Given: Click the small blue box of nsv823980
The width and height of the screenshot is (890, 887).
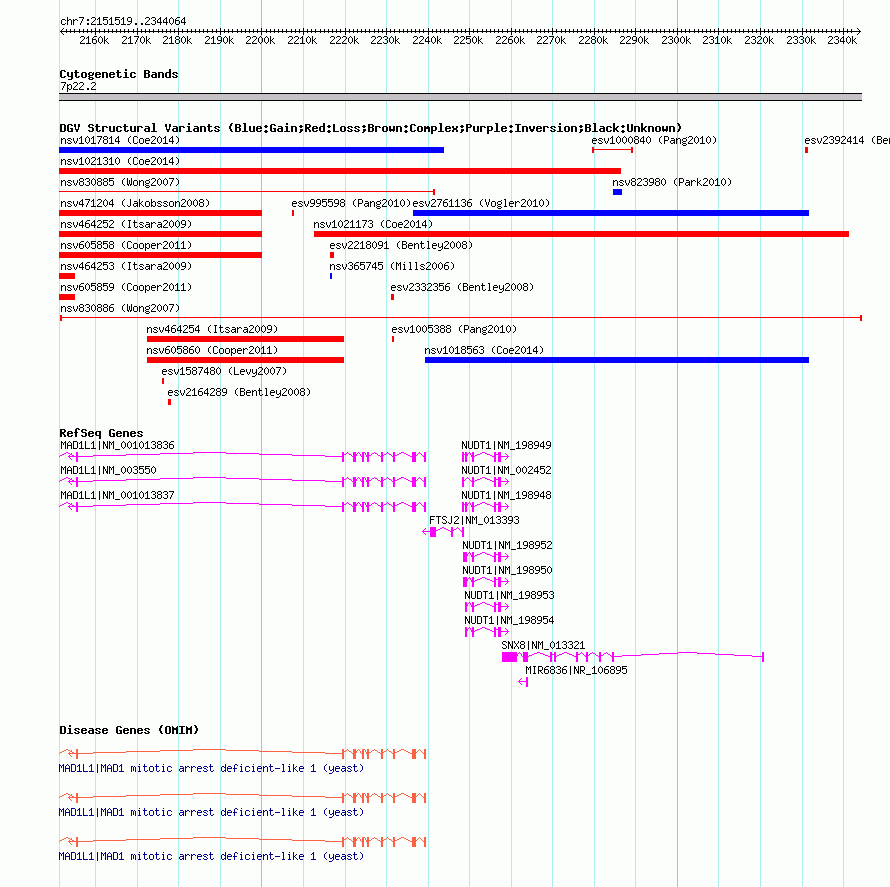Looking at the screenshot, I should 618,192.
